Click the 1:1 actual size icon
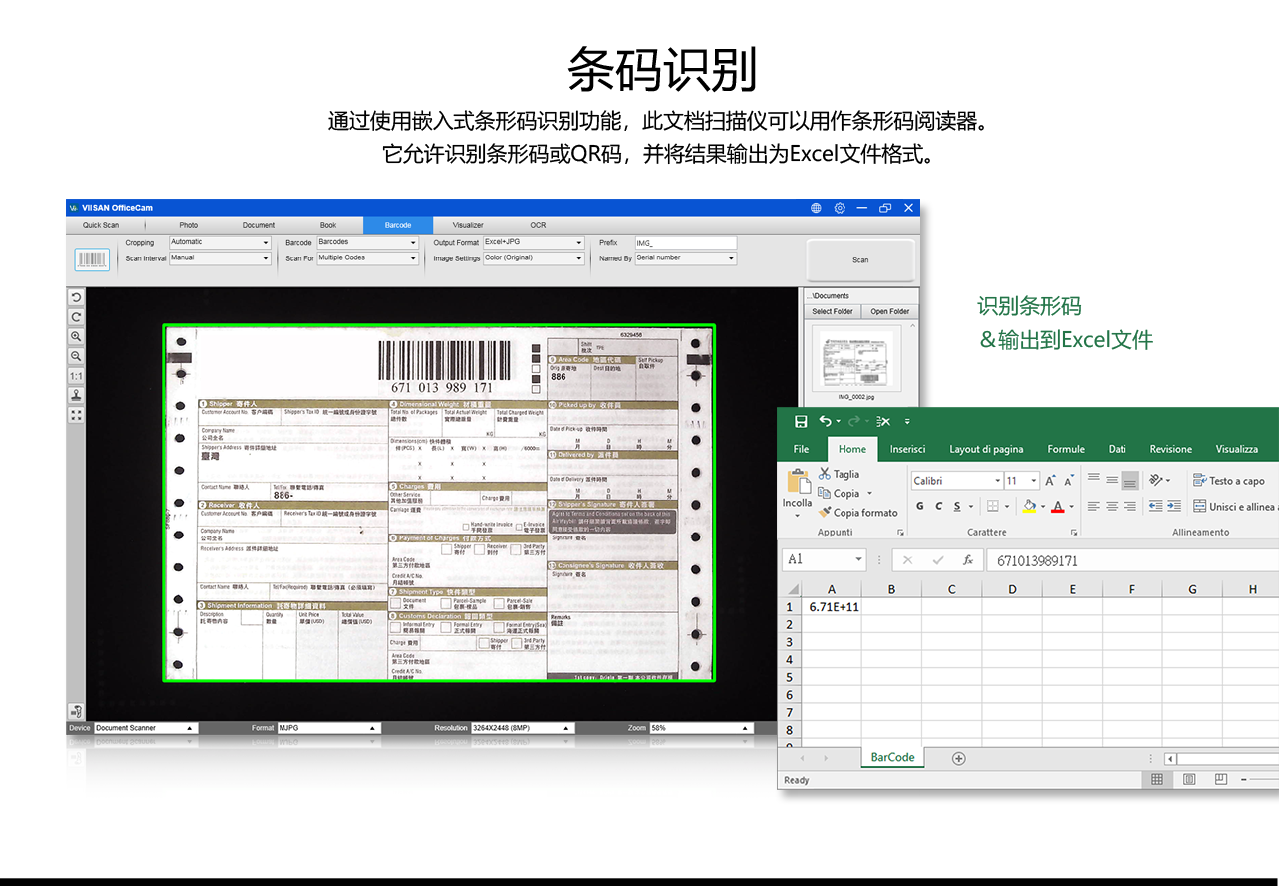Image resolution: width=1280 pixels, height=886 pixels. pos(76,376)
